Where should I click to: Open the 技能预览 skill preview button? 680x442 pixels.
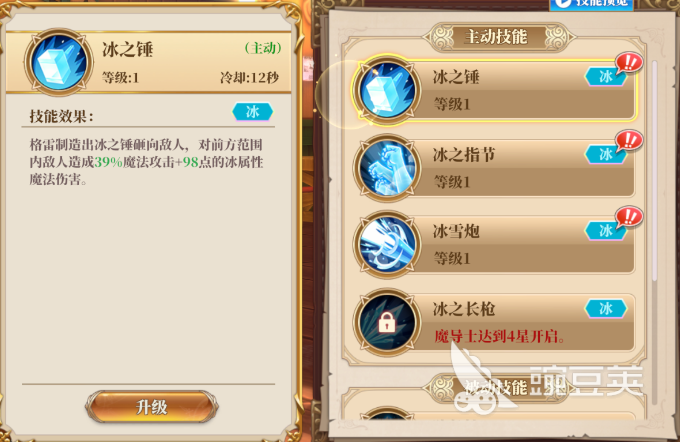point(592,4)
